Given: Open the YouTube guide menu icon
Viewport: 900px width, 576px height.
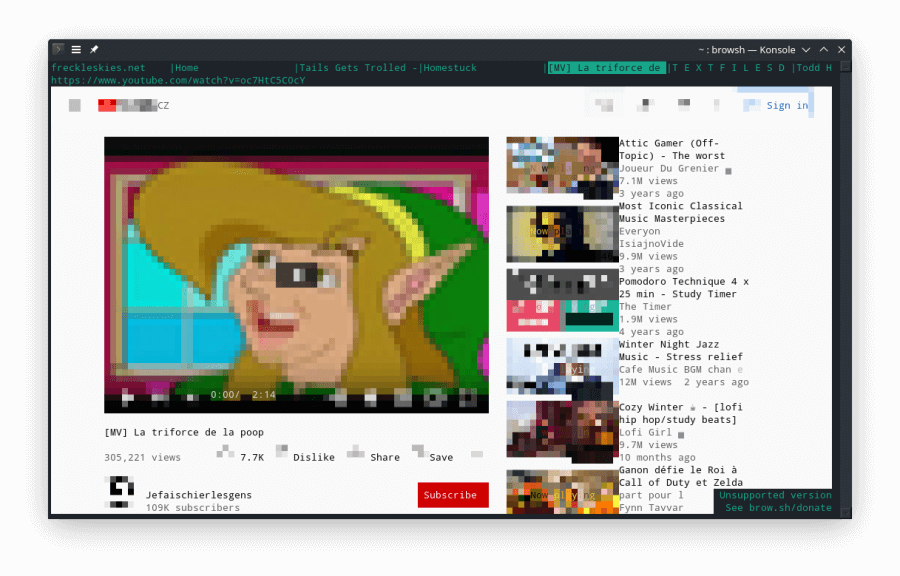Looking at the screenshot, I should 75,105.
